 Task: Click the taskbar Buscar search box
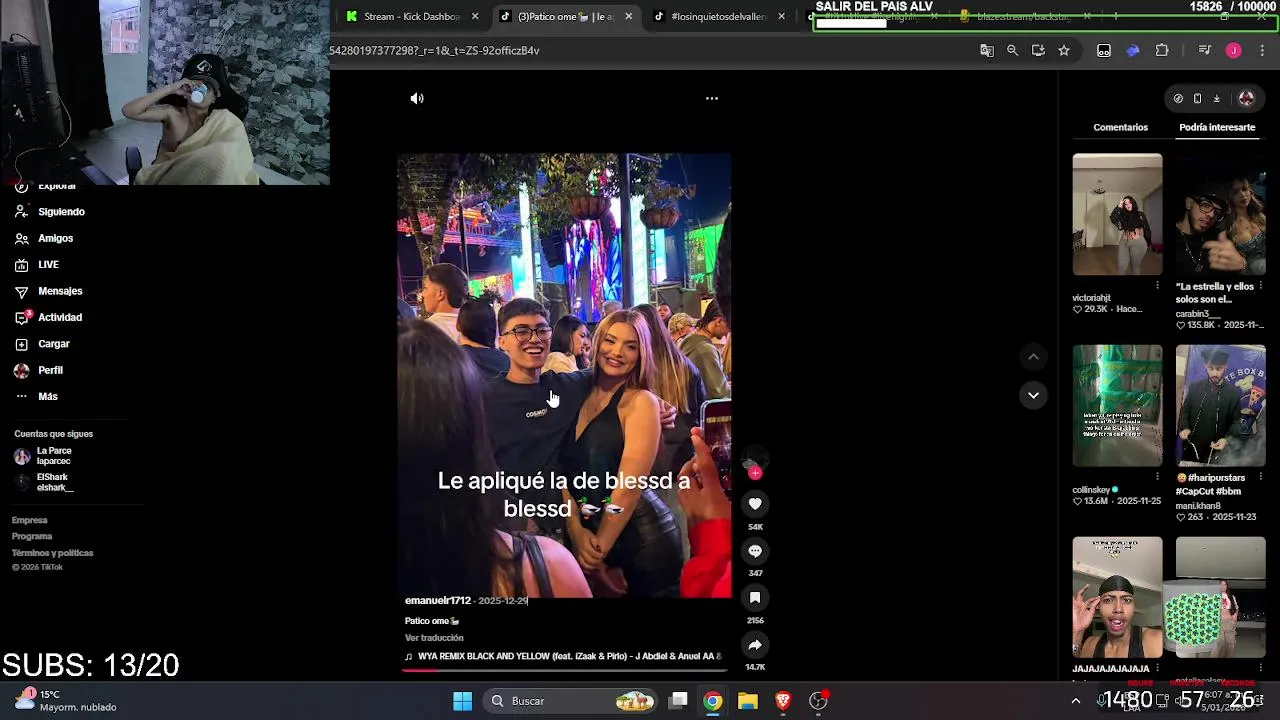571,701
